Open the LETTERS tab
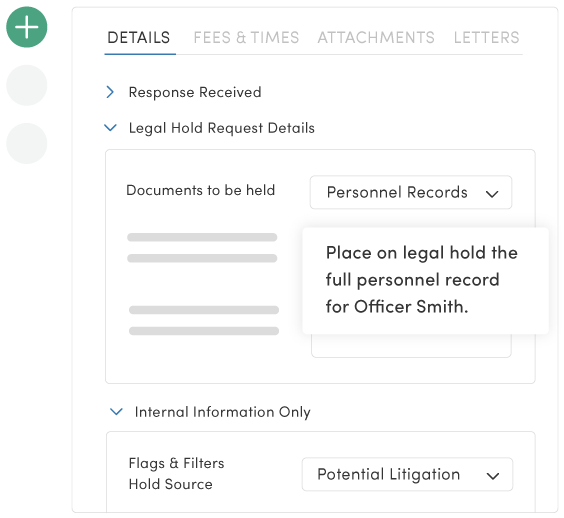564x518 pixels. 486,38
